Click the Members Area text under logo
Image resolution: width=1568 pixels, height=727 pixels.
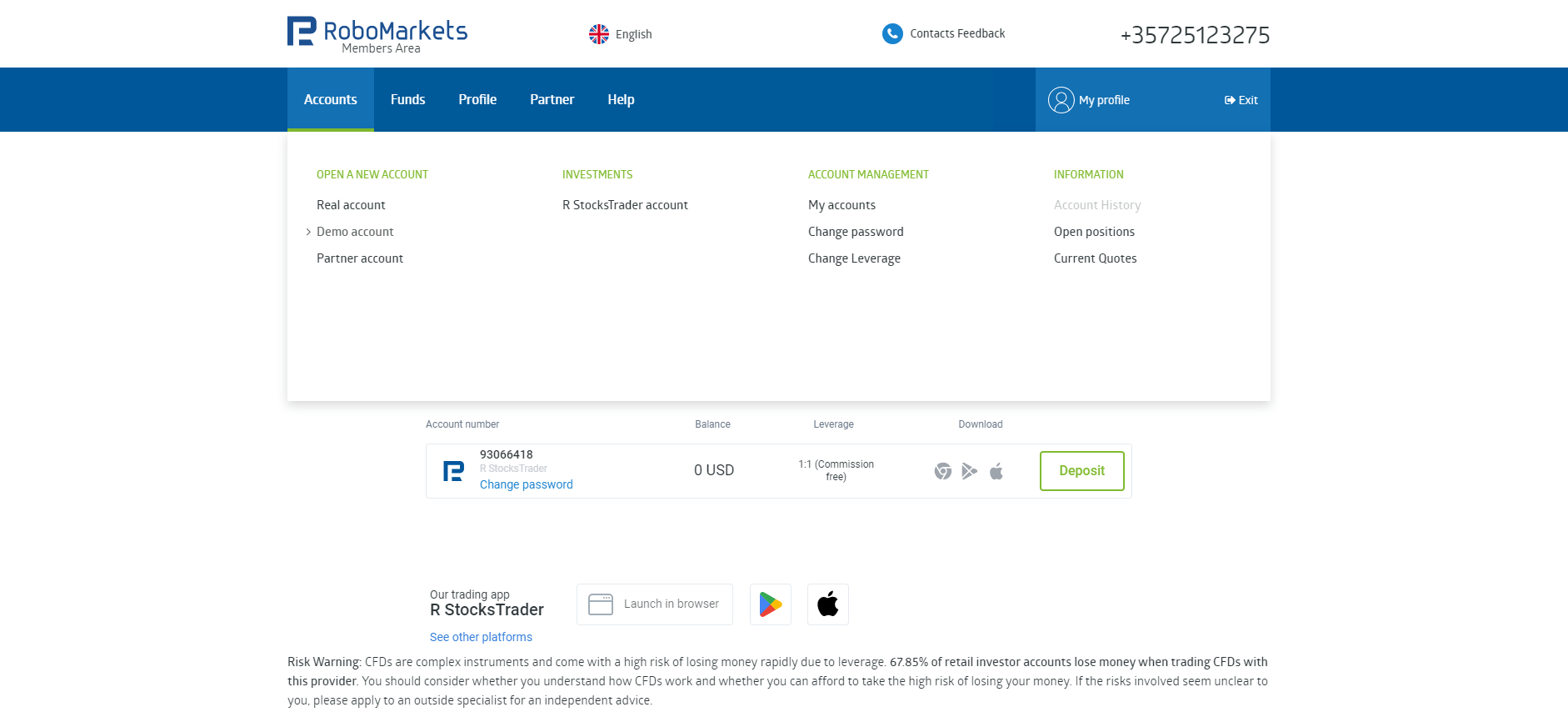click(381, 48)
